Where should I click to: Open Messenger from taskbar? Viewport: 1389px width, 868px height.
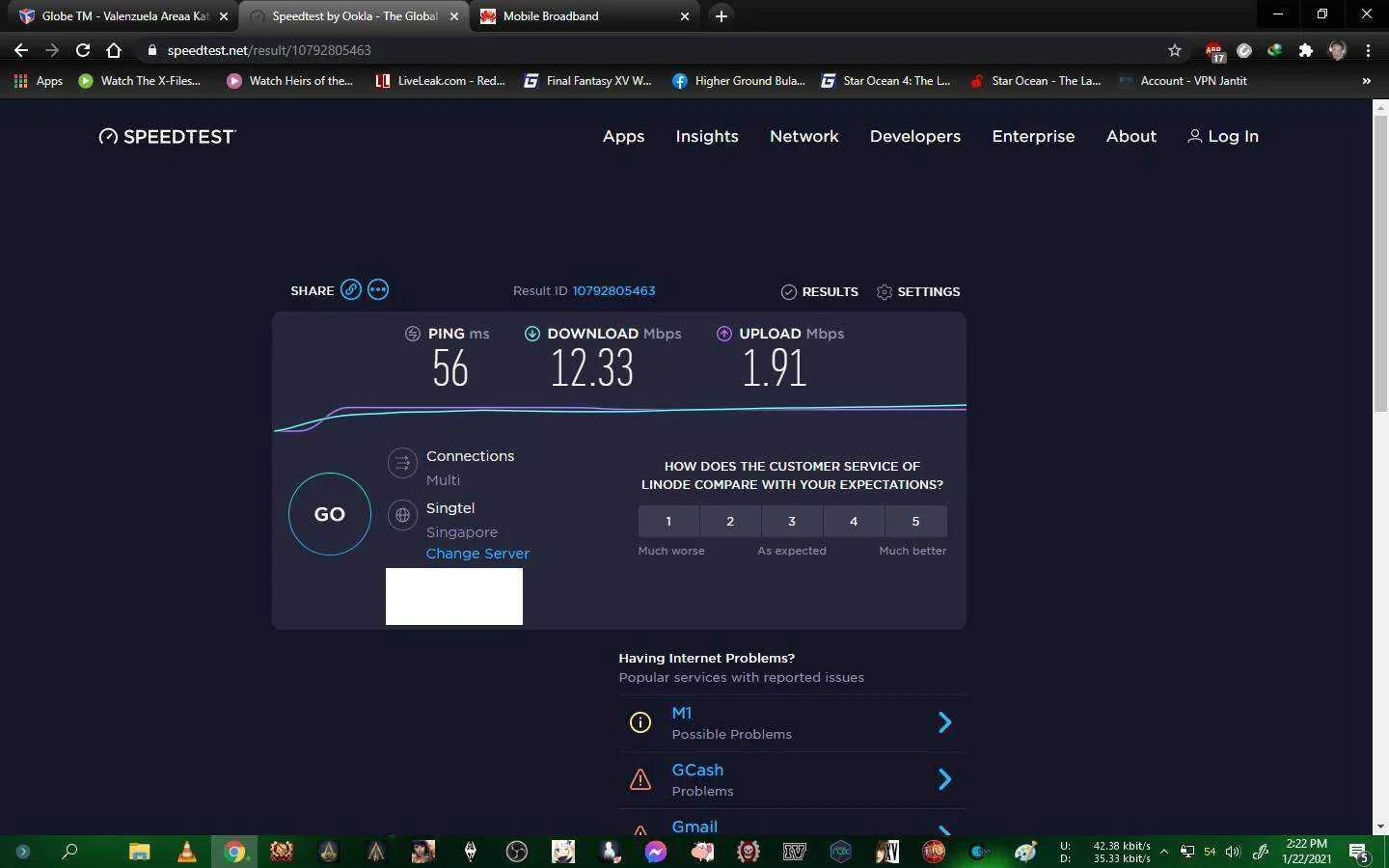(656, 852)
